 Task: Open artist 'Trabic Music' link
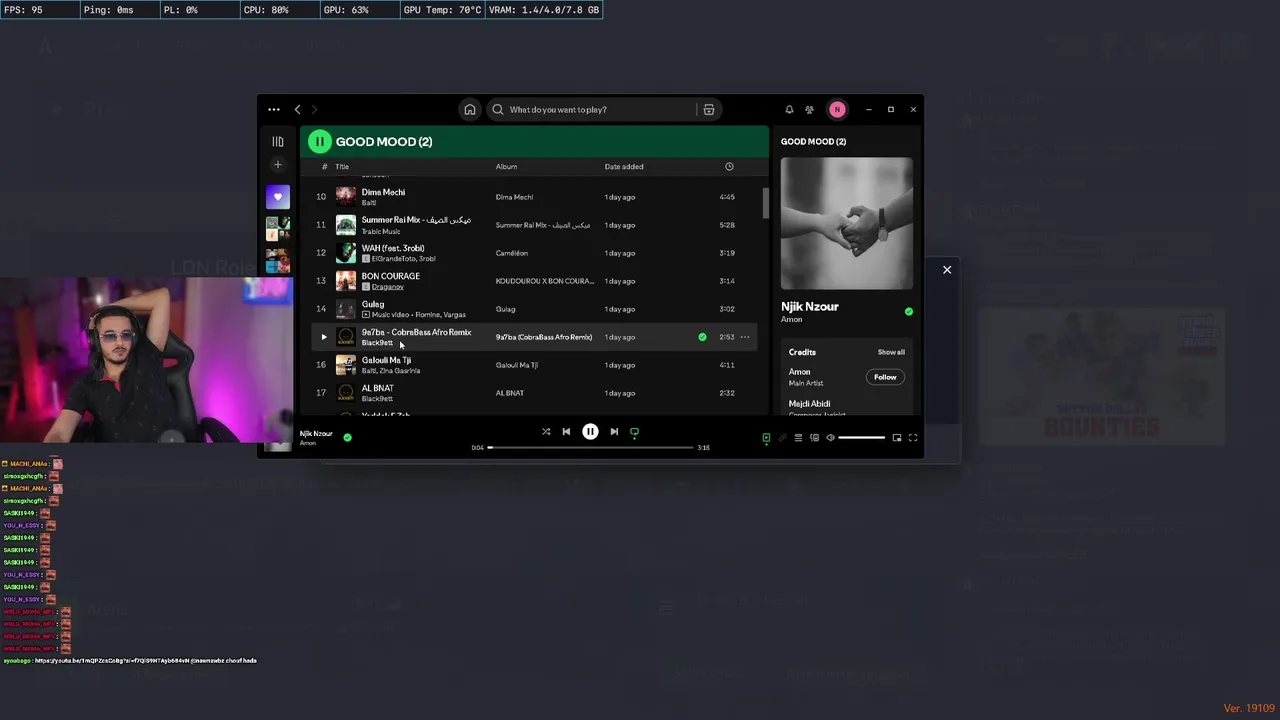381,231
